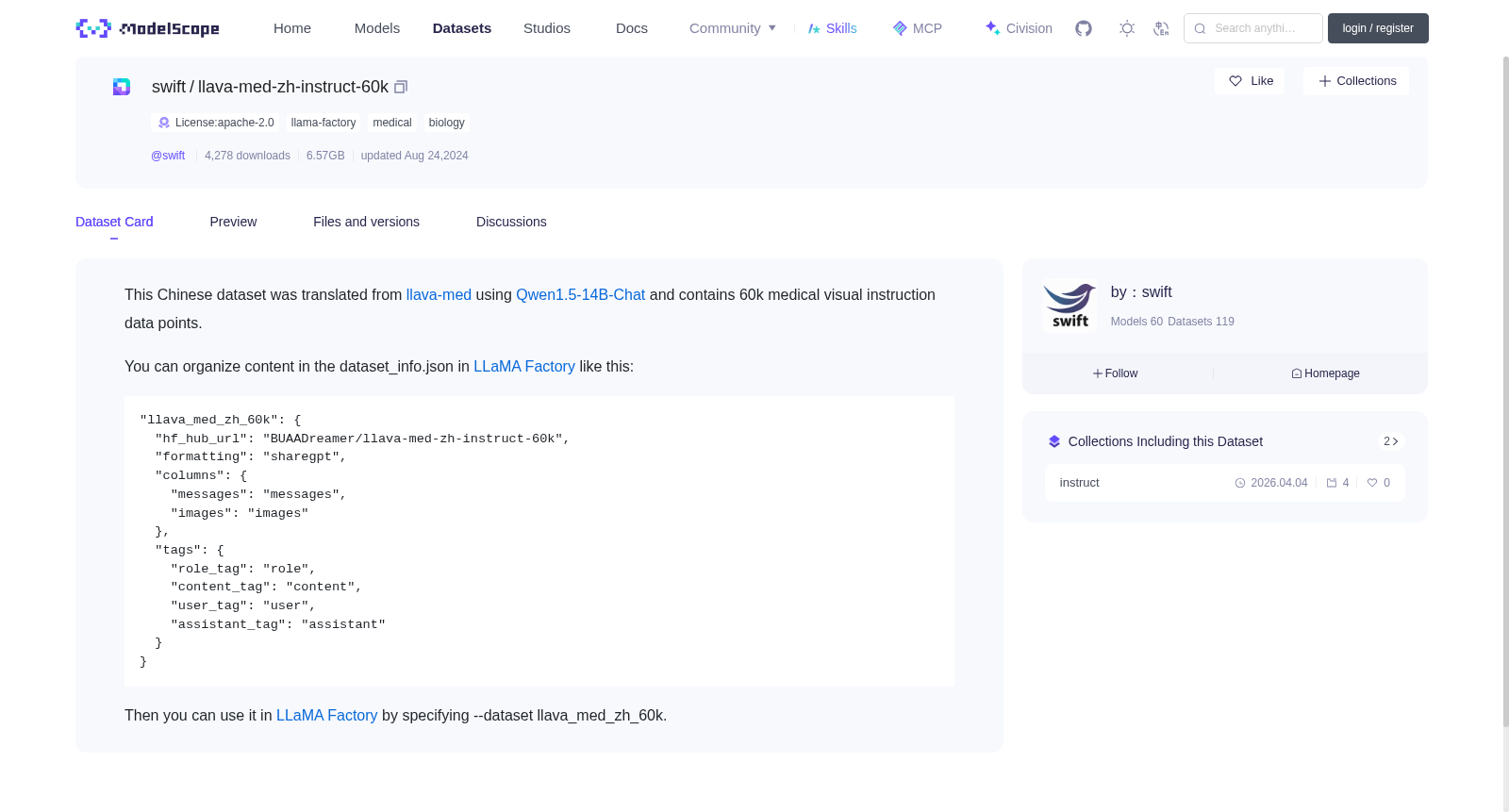Add dataset to Collections
This screenshot has width=1509, height=812.
[1356, 81]
